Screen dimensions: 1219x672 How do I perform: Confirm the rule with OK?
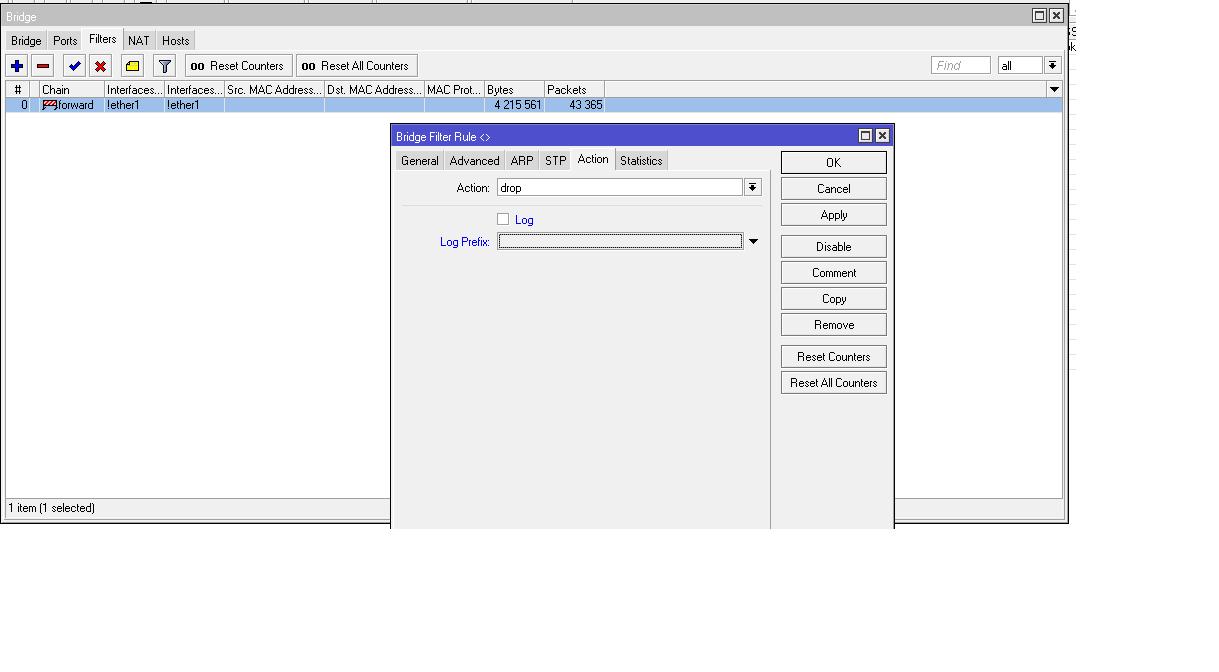833,163
